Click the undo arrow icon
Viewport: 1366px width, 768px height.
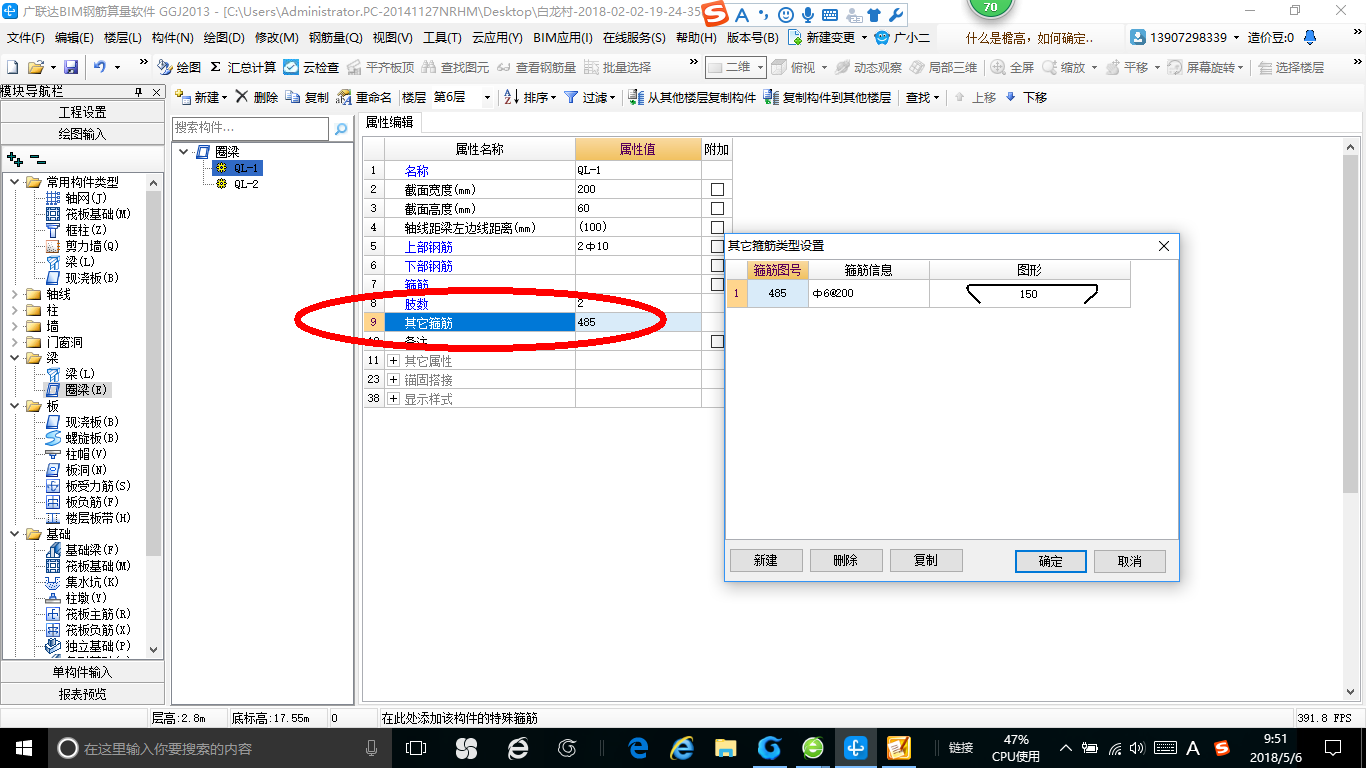[100, 67]
